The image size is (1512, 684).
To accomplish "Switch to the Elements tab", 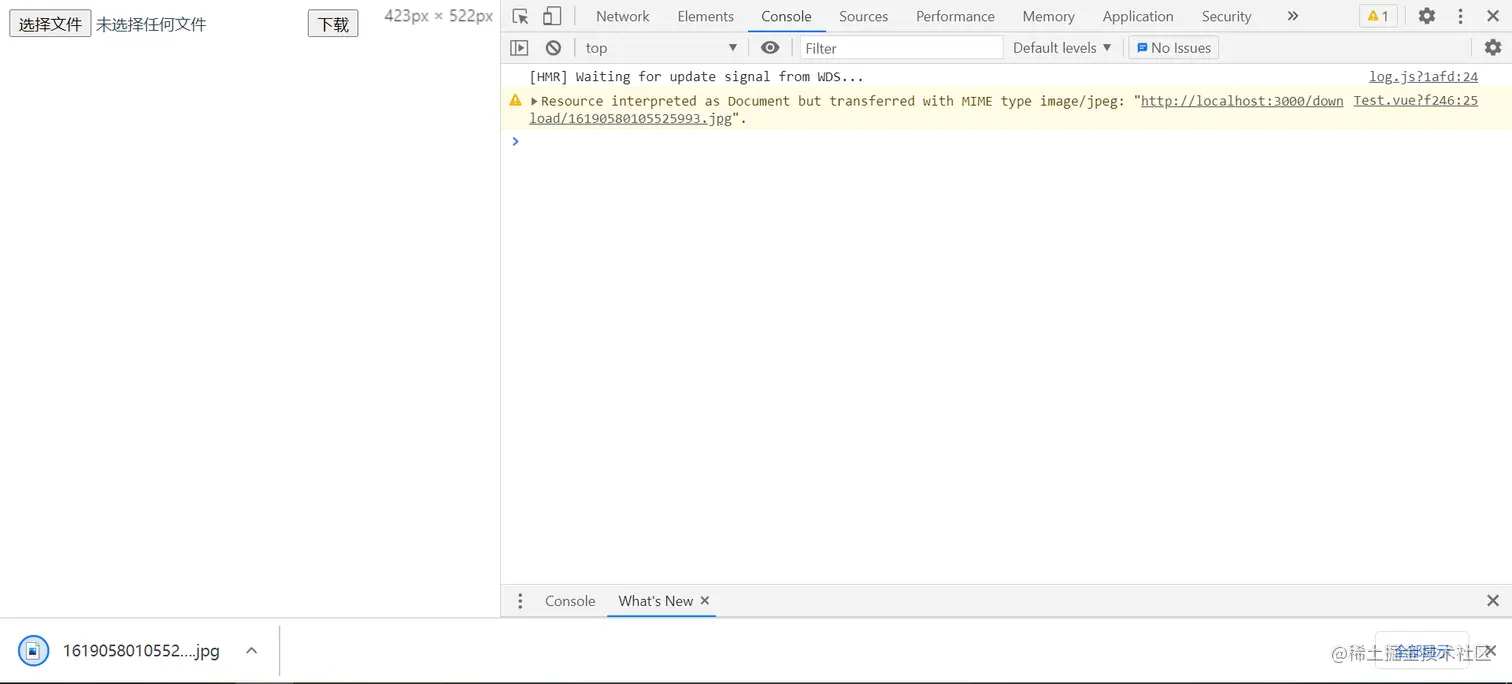I will click(705, 16).
